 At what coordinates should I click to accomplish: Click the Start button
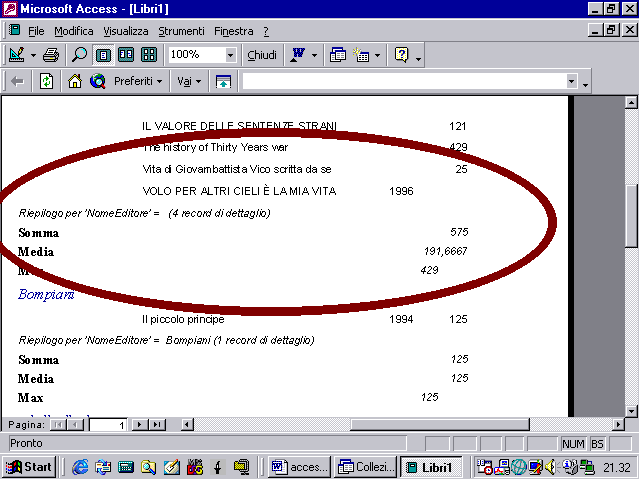[x=29, y=467]
